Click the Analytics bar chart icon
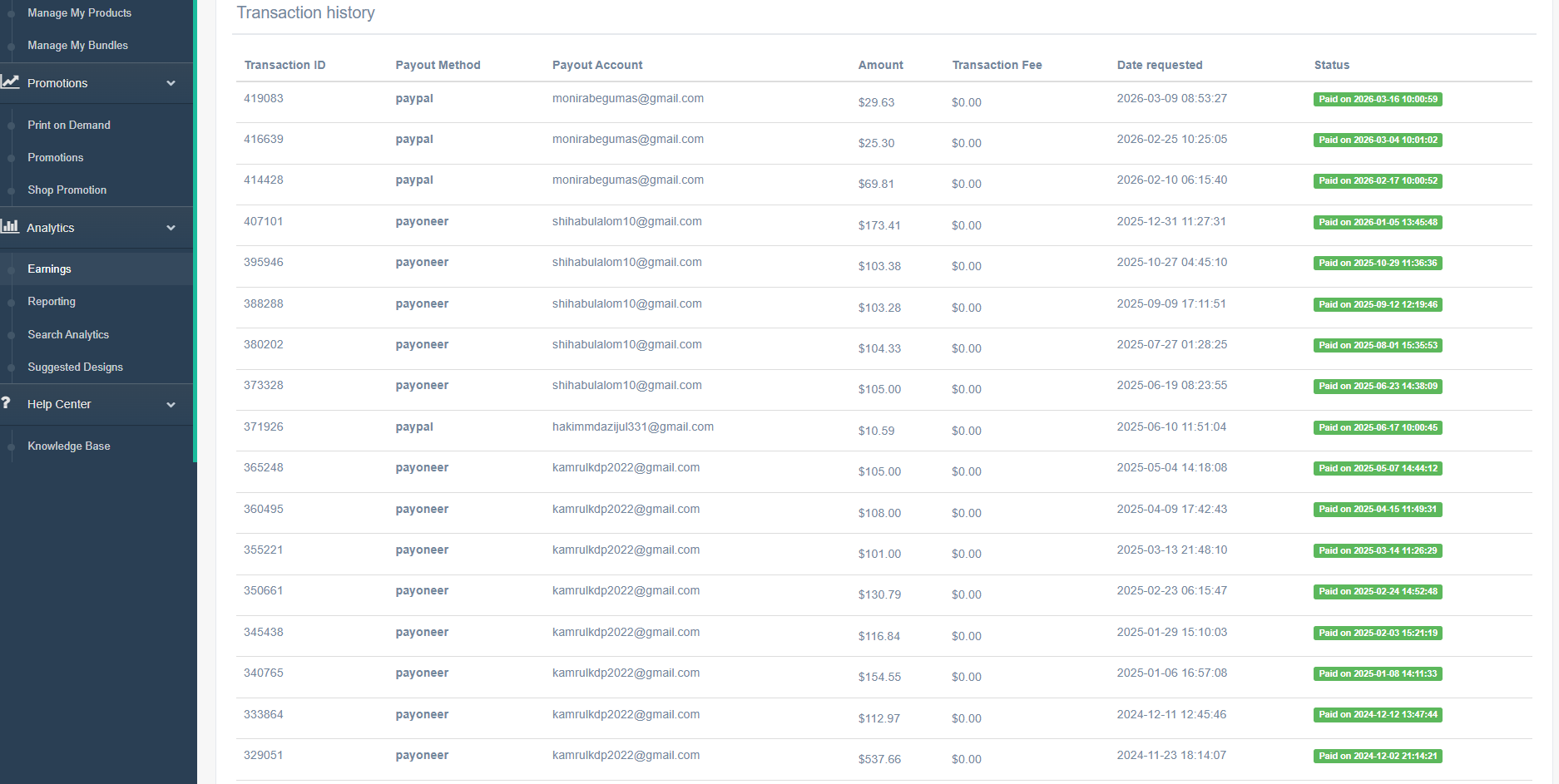This screenshot has height=784, width=1559. pos(10,226)
